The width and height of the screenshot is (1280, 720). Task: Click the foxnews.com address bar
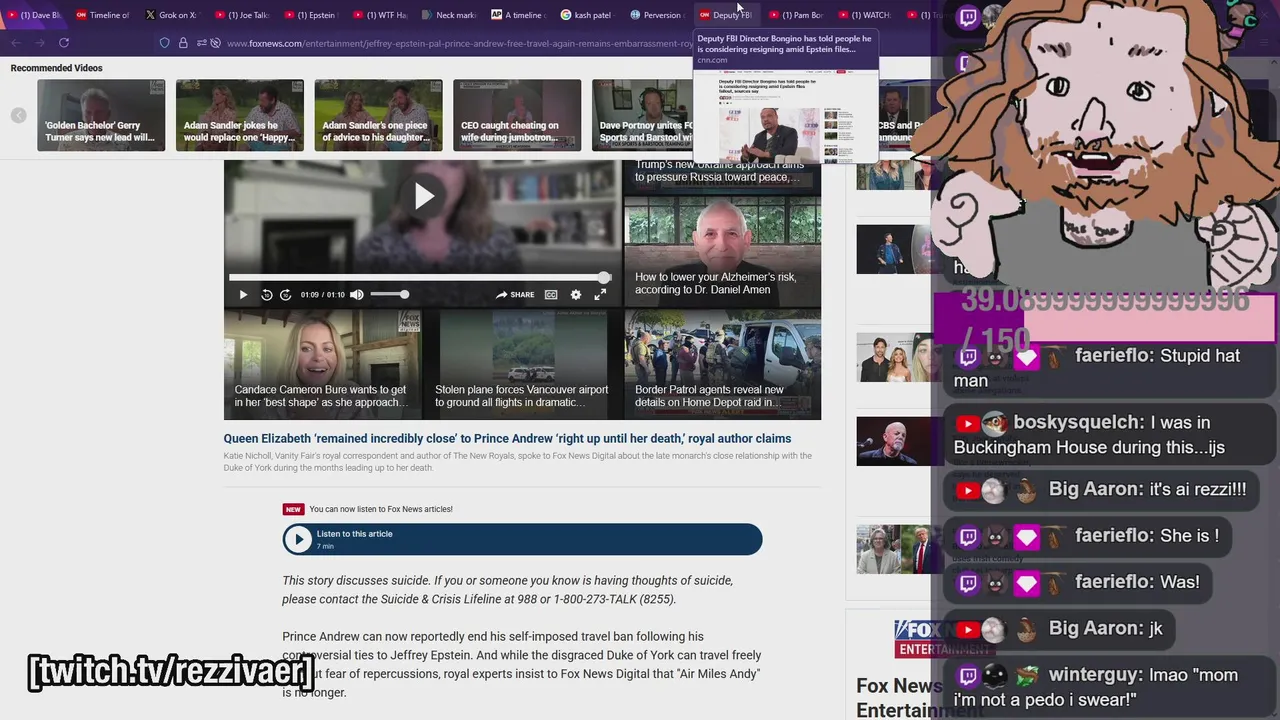[x=460, y=43]
